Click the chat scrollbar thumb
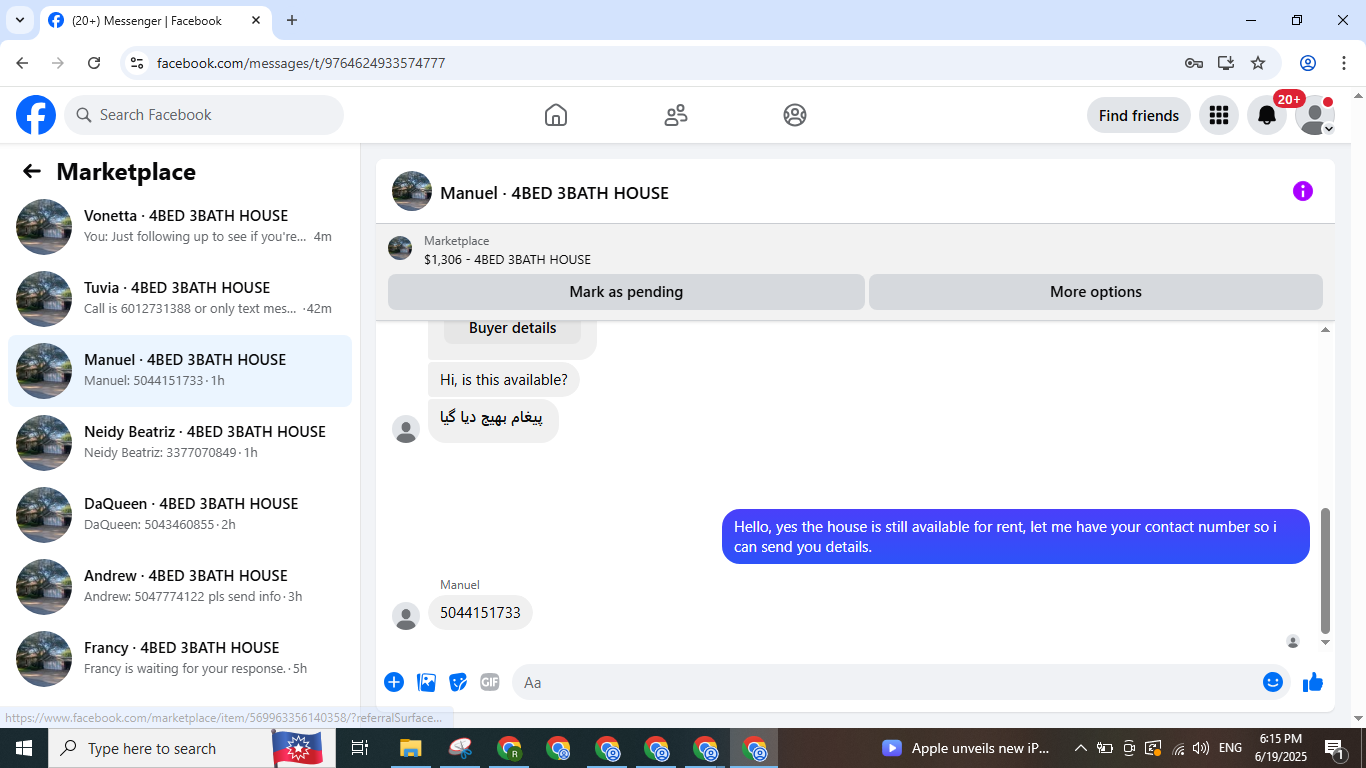 point(1326,570)
